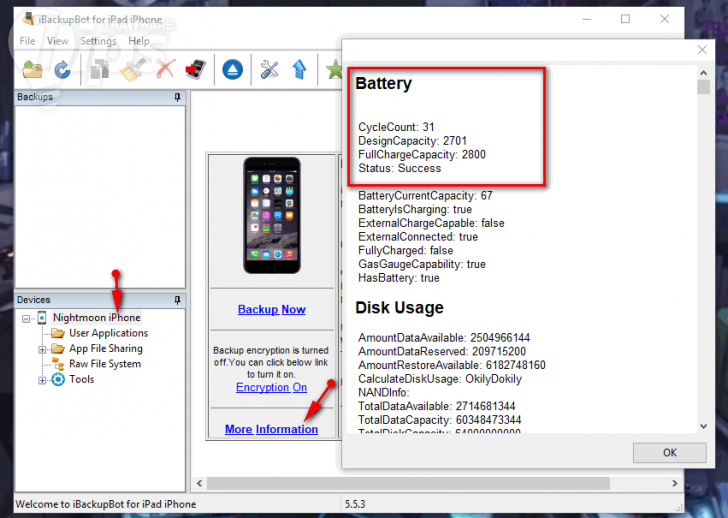Image resolution: width=728 pixels, height=518 pixels.
Task: Pin the Backups panel
Action: coord(177,97)
